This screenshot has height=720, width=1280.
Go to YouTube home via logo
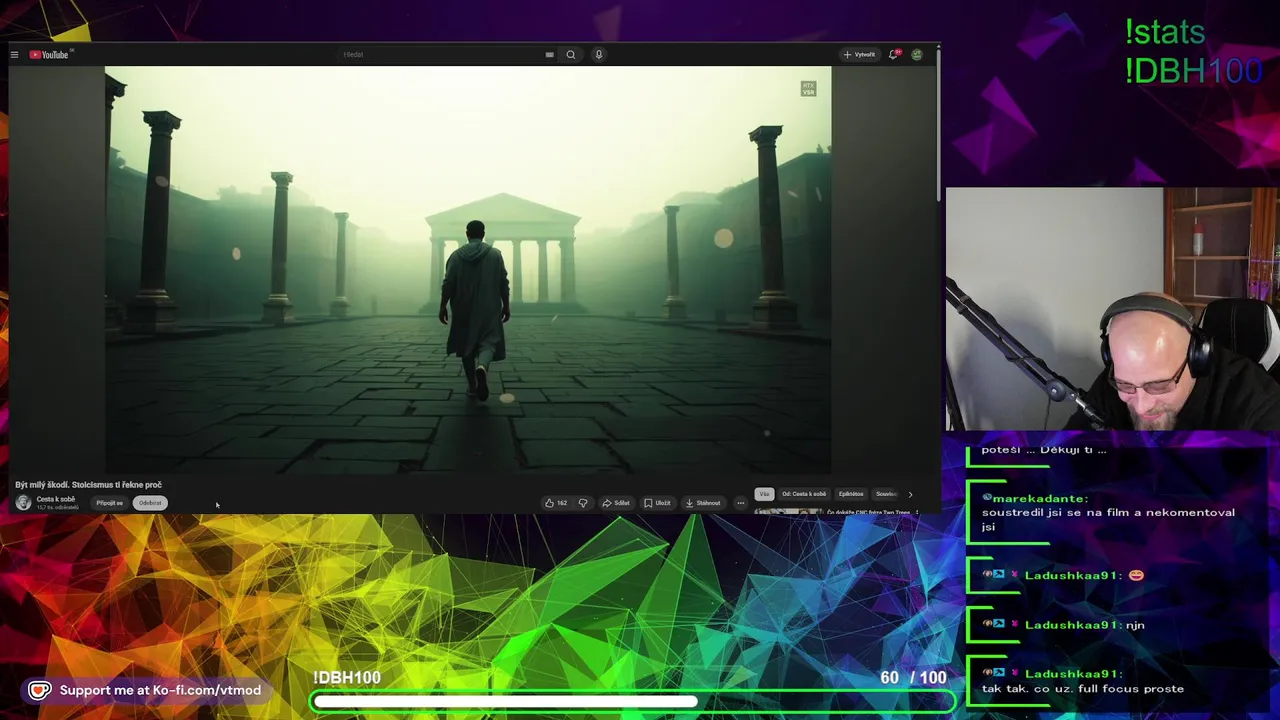(x=50, y=55)
